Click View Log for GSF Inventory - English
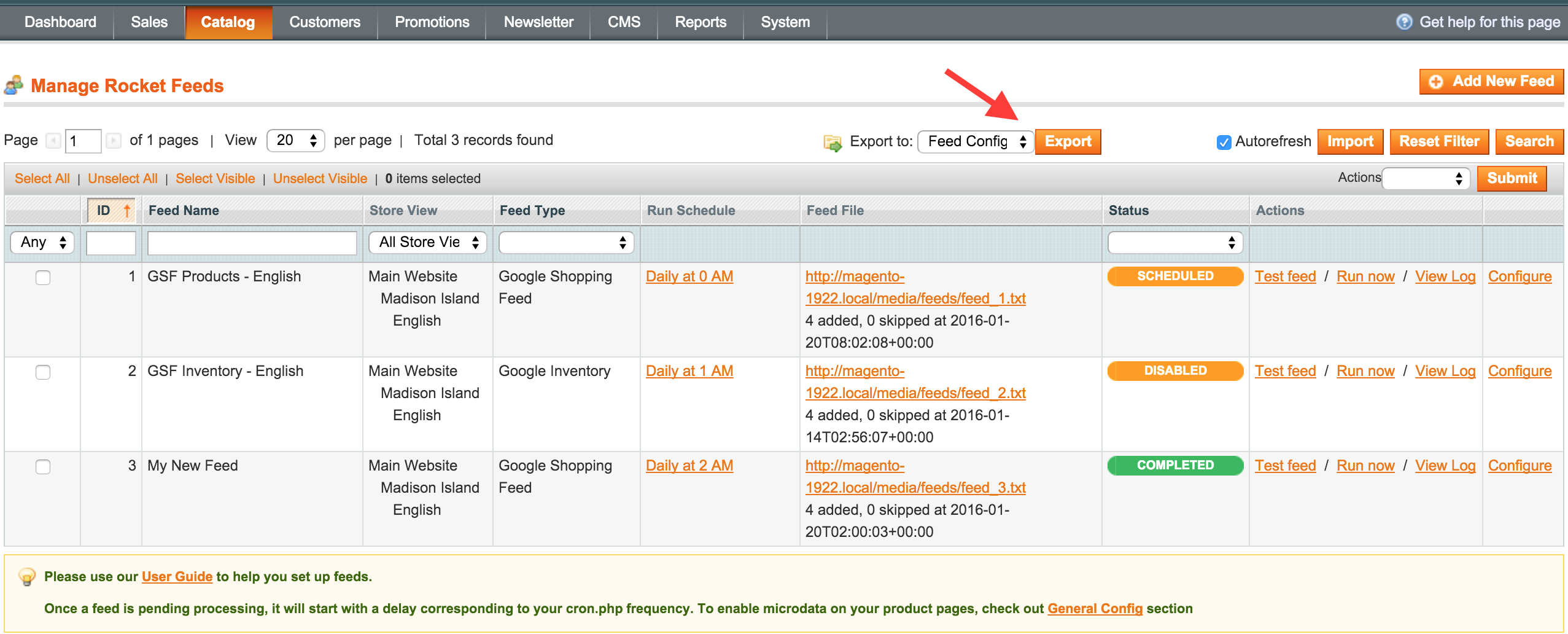The image size is (1568, 634). (1445, 372)
